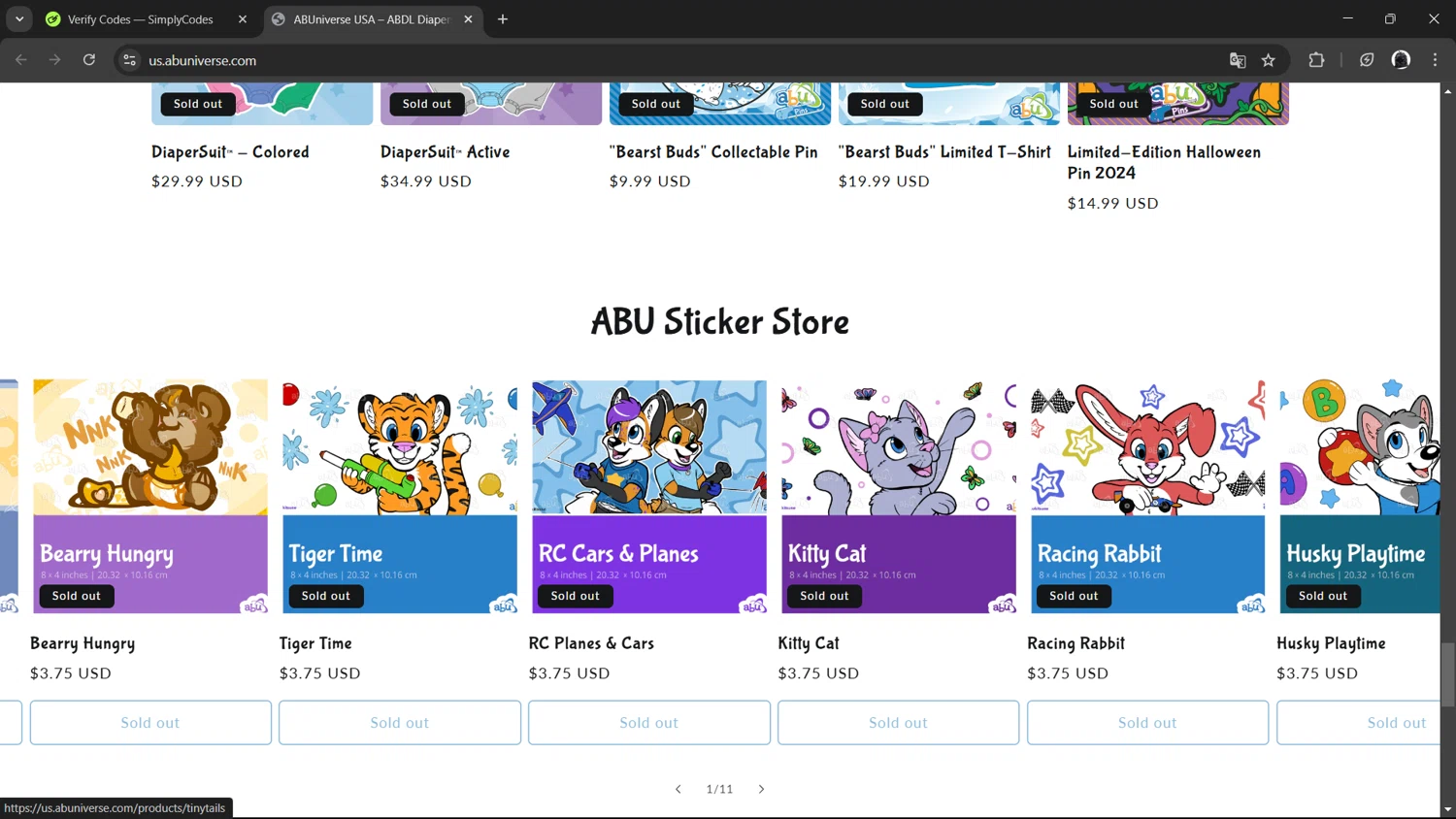
Task: Click the 1/11 slide counter text
Action: click(719, 789)
